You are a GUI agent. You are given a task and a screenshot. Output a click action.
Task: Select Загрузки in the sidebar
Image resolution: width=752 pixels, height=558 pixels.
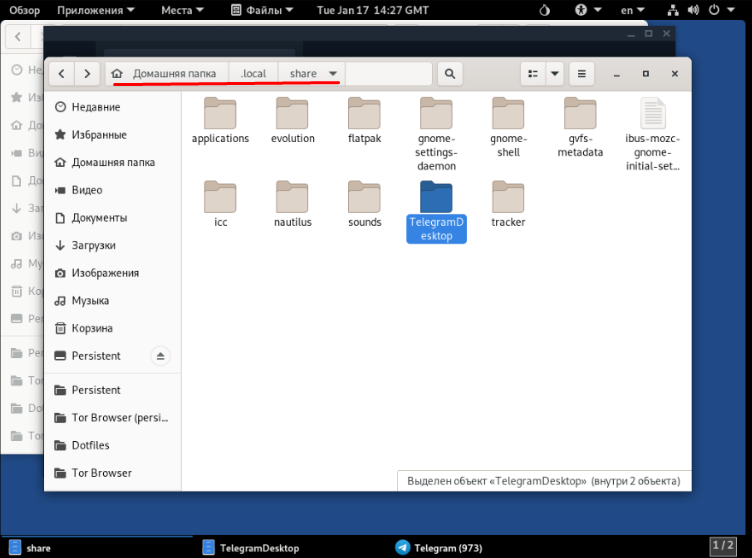[x=93, y=245]
